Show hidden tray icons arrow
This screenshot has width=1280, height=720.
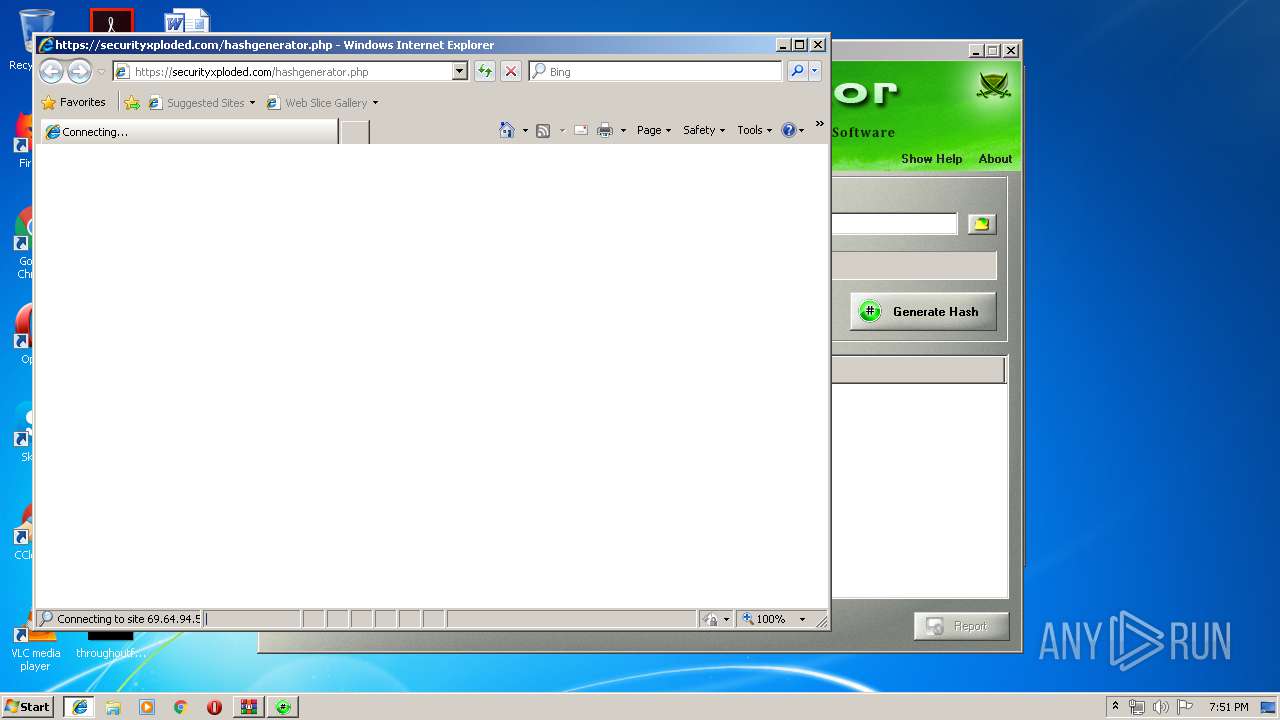pyautogui.click(x=1116, y=706)
